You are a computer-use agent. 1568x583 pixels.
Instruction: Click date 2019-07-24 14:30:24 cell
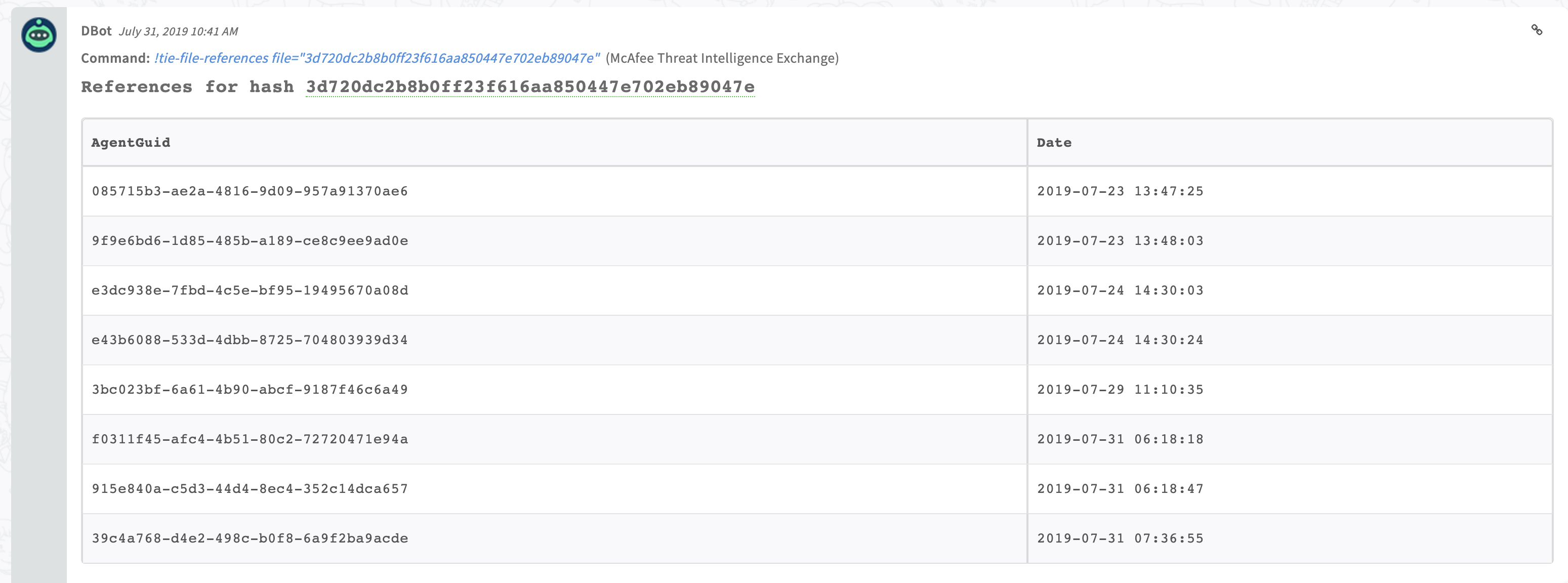[x=1120, y=340]
